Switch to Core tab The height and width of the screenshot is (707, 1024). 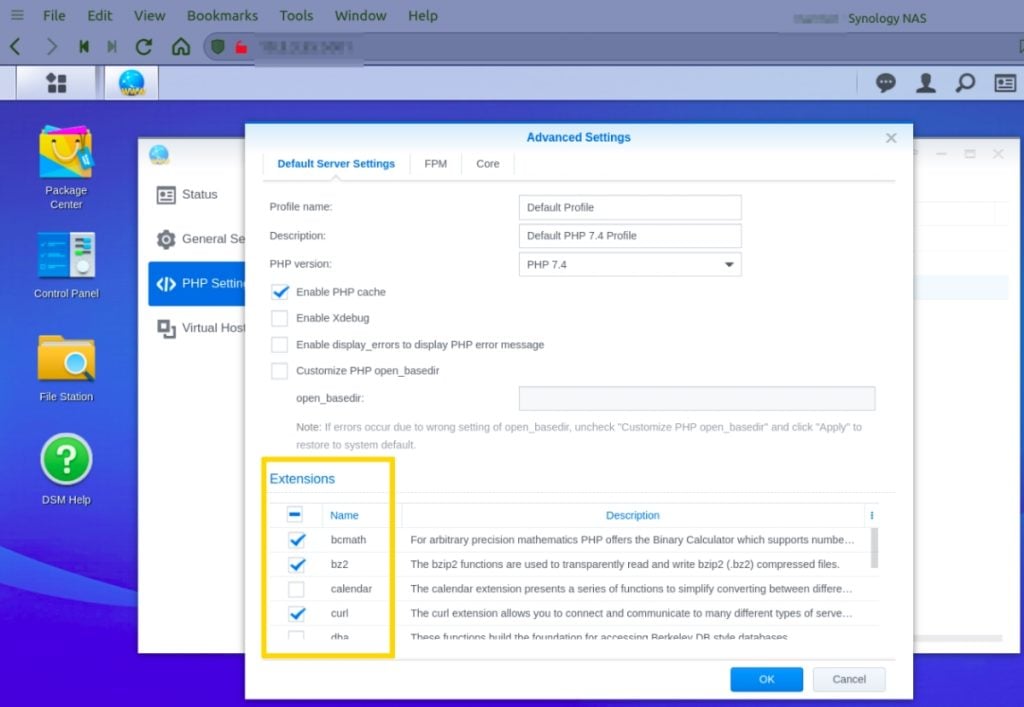click(x=487, y=164)
